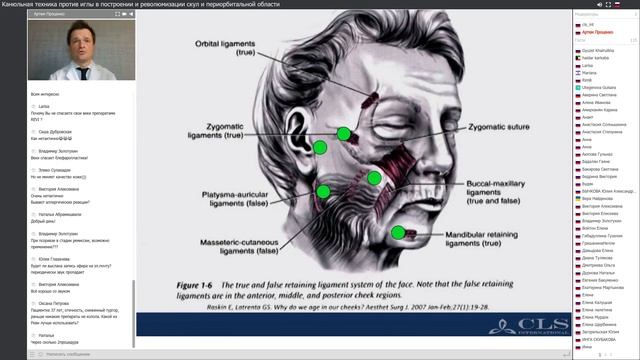The image size is (640, 360).
Task: Select Владимир Золотухин's blepharoplasty message
Action: pos(60,154)
